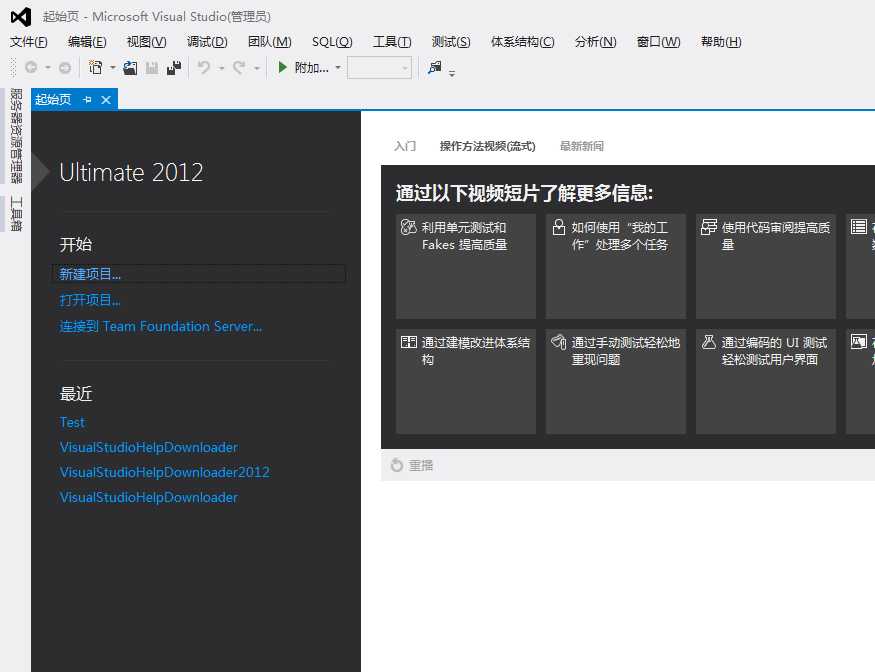Open last VisualStudioHelpDownloader recent project
Image resolution: width=875 pixels, height=672 pixels.
[x=148, y=497]
